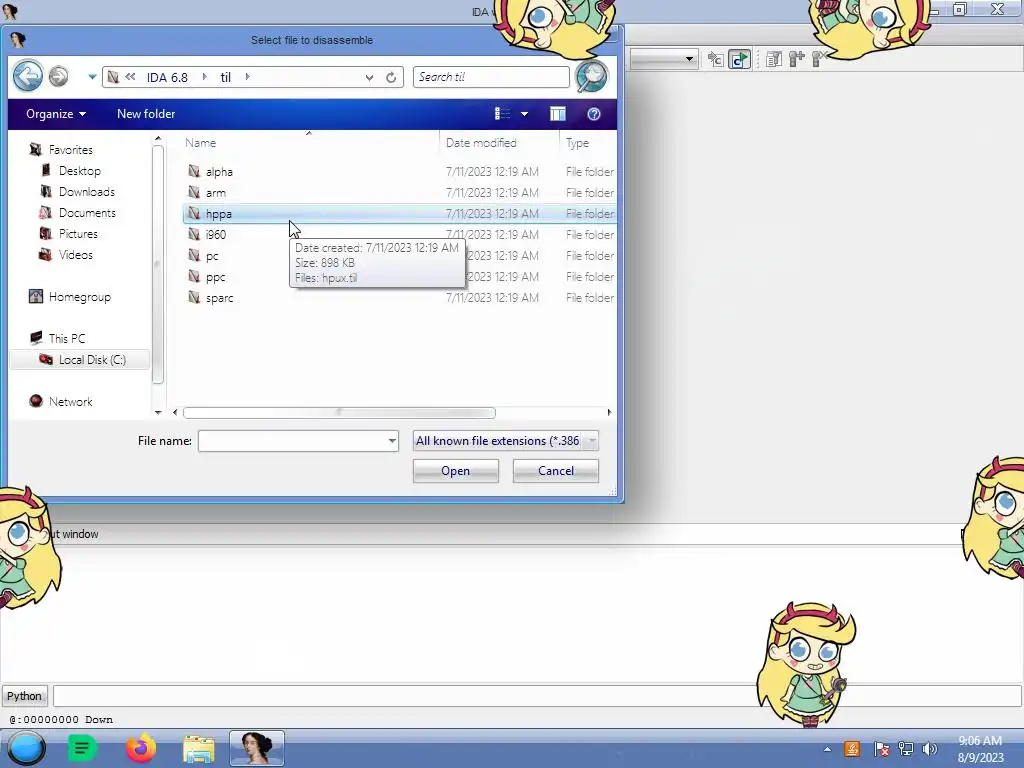
Task: Focus the 'Search til' box
Action: tap(491, 77)
